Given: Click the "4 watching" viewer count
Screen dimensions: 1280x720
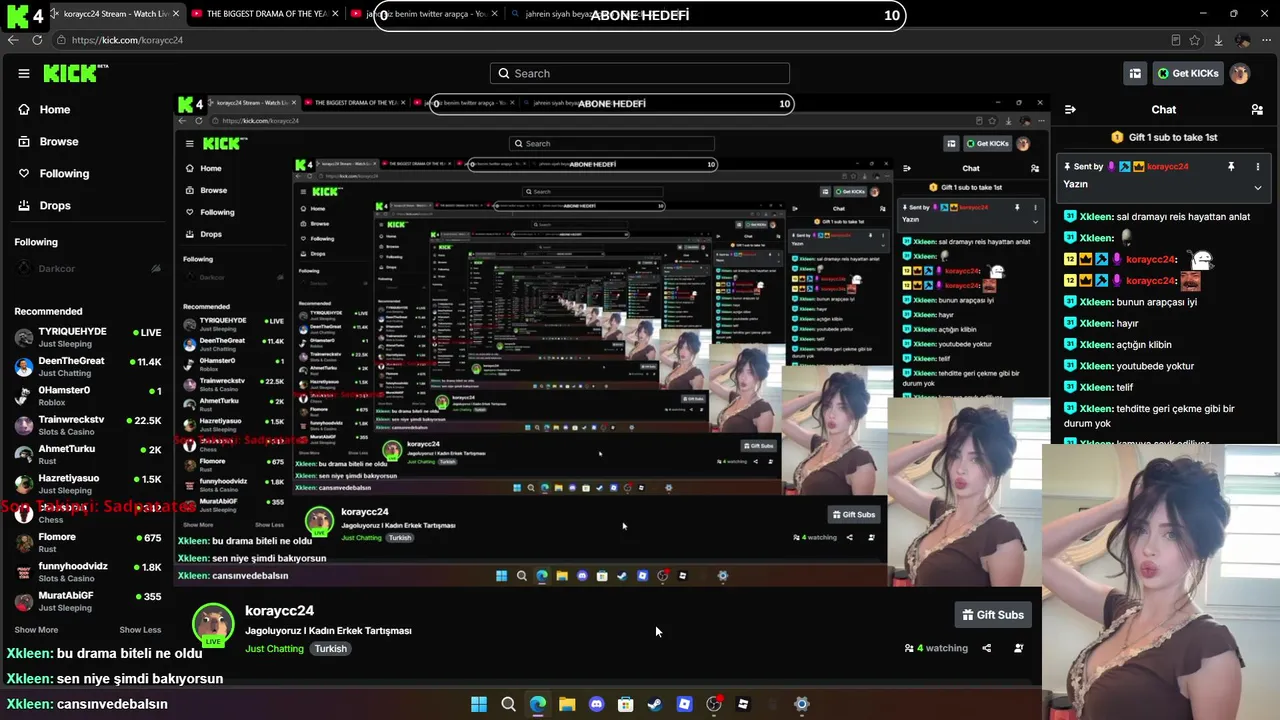Looking at the screenshot, I should click(x=937, y=648).
